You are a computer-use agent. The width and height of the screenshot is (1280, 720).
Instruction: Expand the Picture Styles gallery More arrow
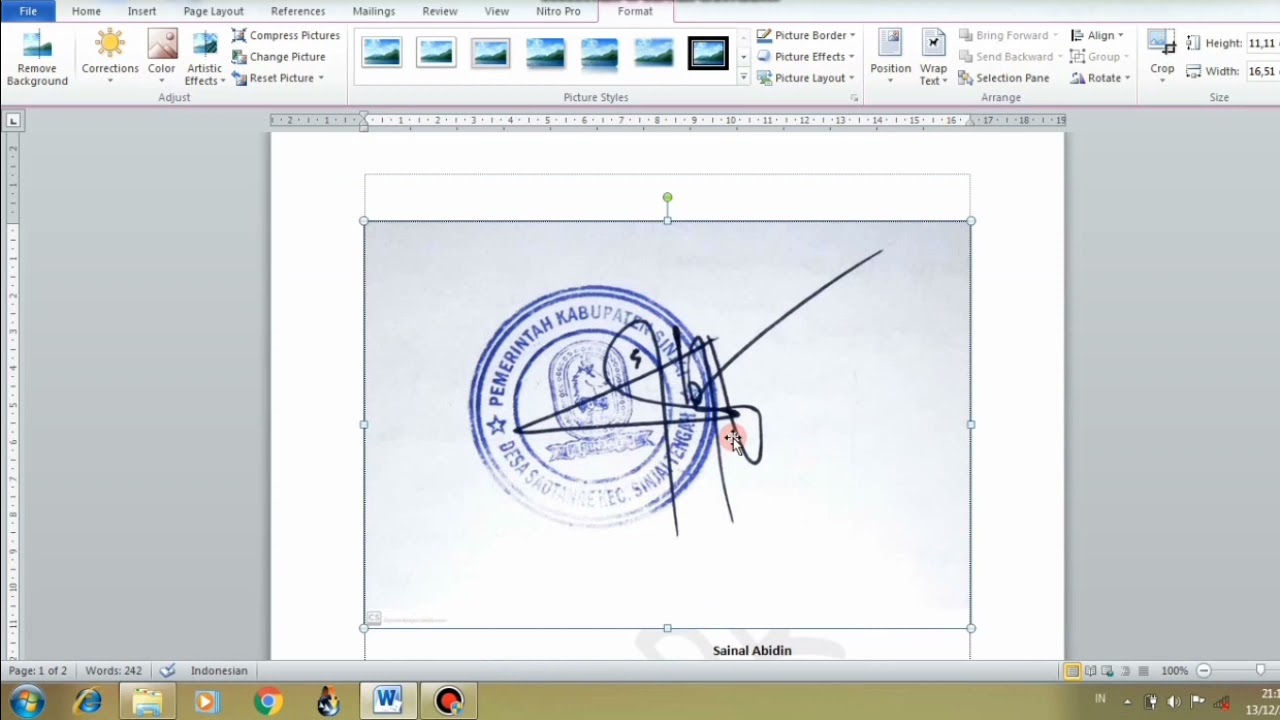(x=743, y=77)
